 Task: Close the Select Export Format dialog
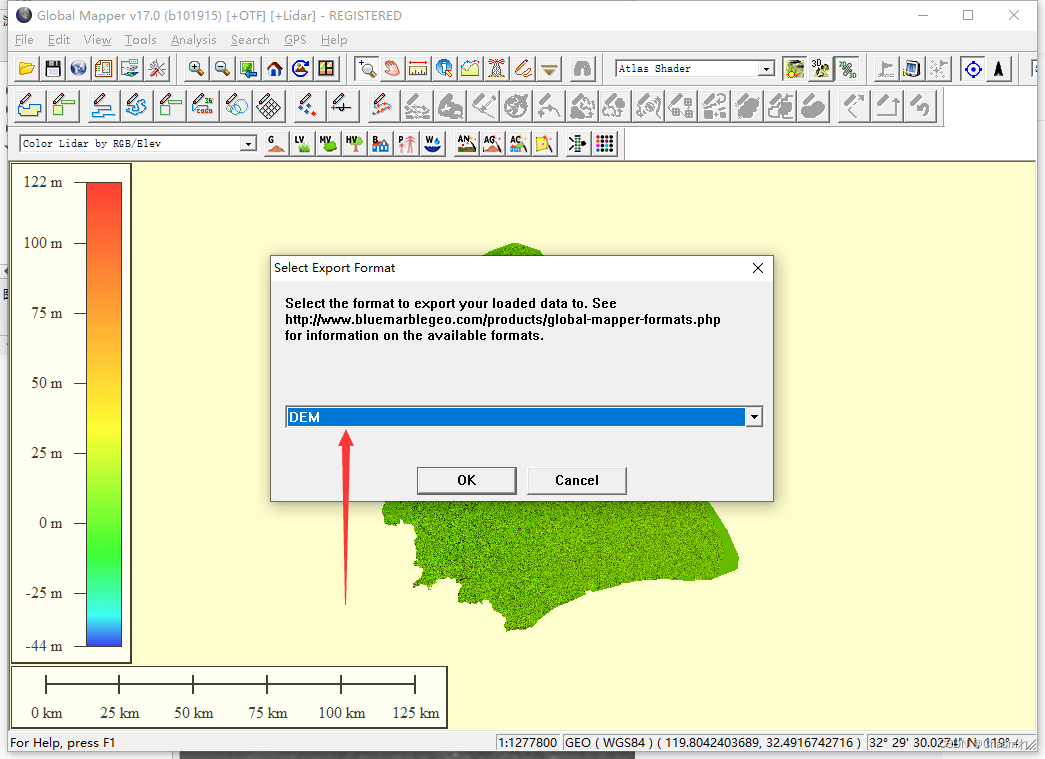pos(758,268)
